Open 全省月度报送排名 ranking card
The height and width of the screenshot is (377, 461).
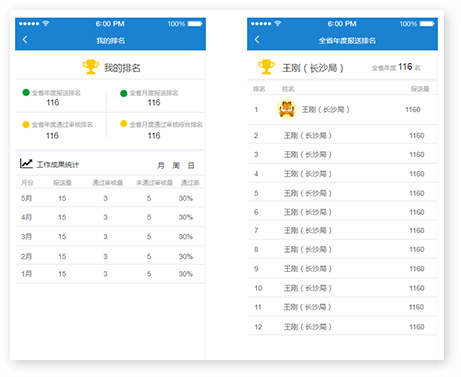pos(156,97)
